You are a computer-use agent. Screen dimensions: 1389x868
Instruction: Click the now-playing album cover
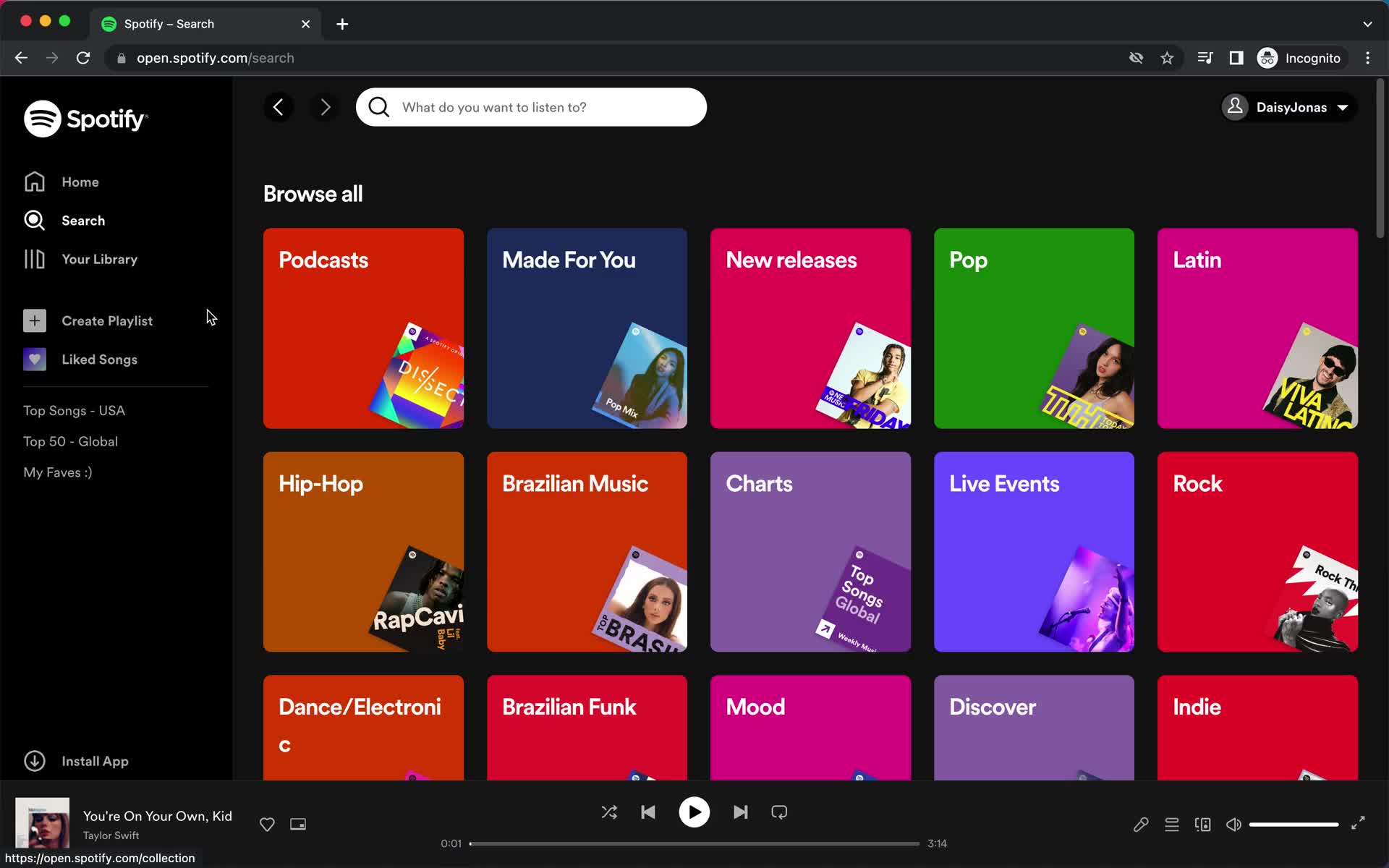[x=43, y=823]
